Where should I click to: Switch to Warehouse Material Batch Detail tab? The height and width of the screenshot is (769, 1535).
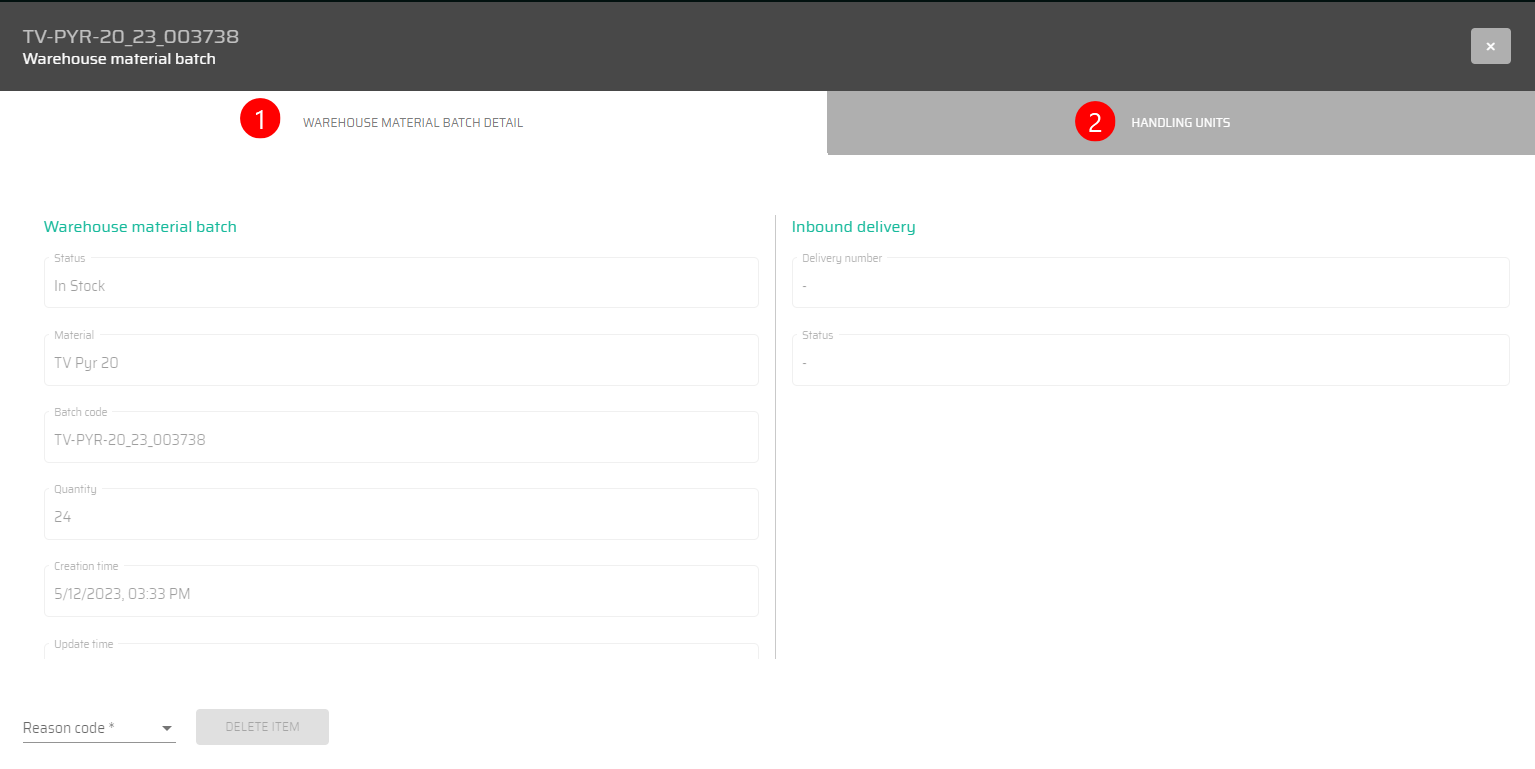[x=412, y=123]
